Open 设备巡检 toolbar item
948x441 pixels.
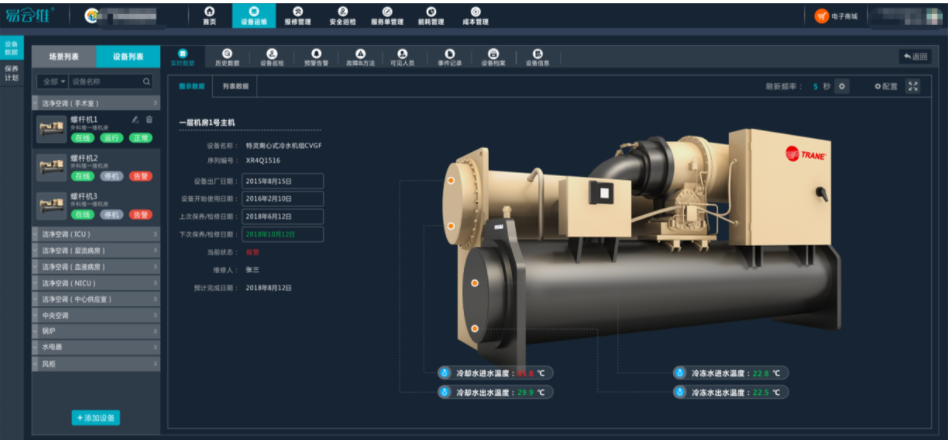click(271, 57)
